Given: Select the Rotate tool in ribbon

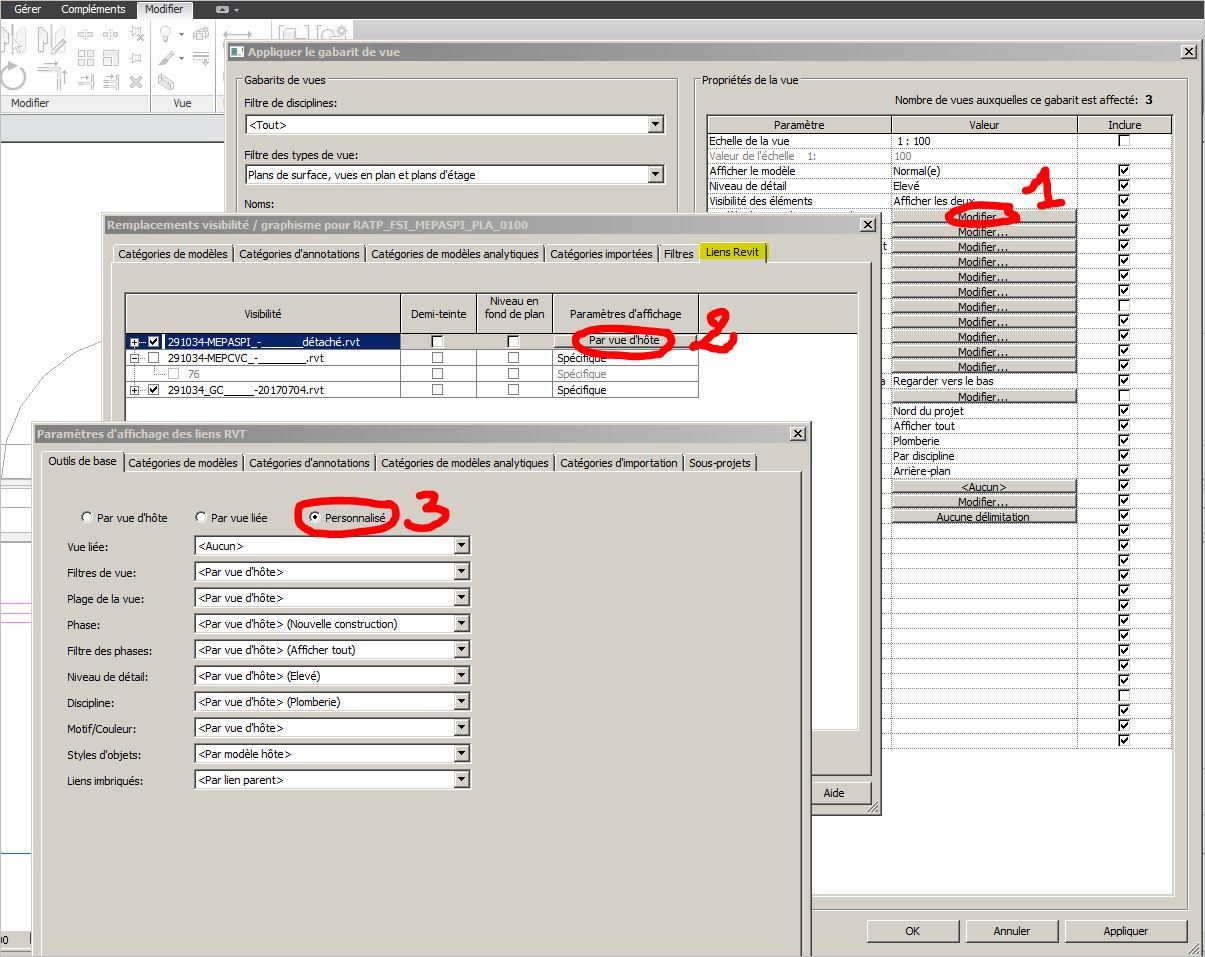Looking at the screenshot, I should (14, 78).
